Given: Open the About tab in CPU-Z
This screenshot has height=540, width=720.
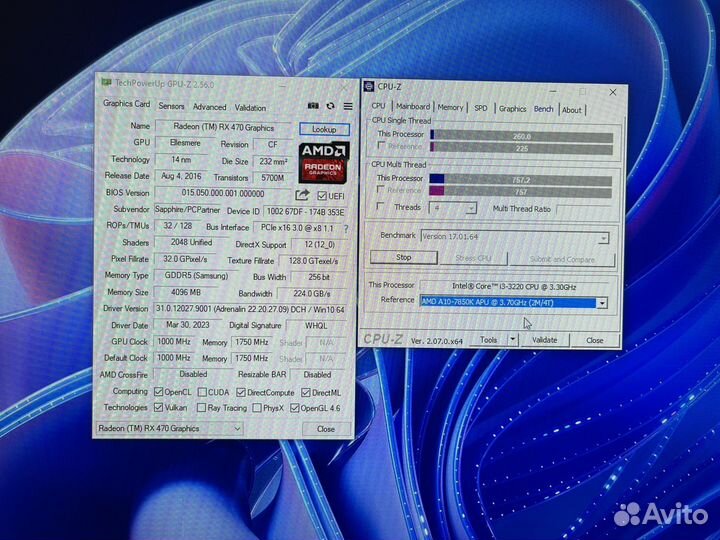Looking at the screenshot, I should 572,110.
